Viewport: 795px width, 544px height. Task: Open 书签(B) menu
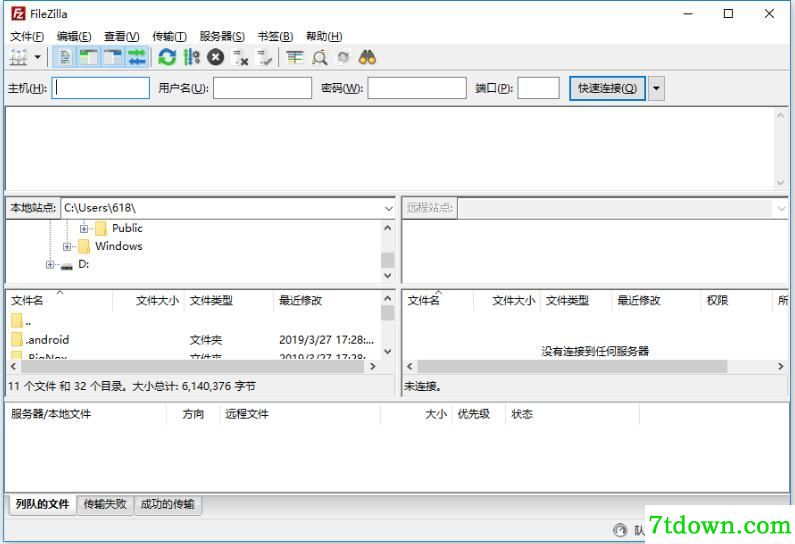[x=275, y=37]
